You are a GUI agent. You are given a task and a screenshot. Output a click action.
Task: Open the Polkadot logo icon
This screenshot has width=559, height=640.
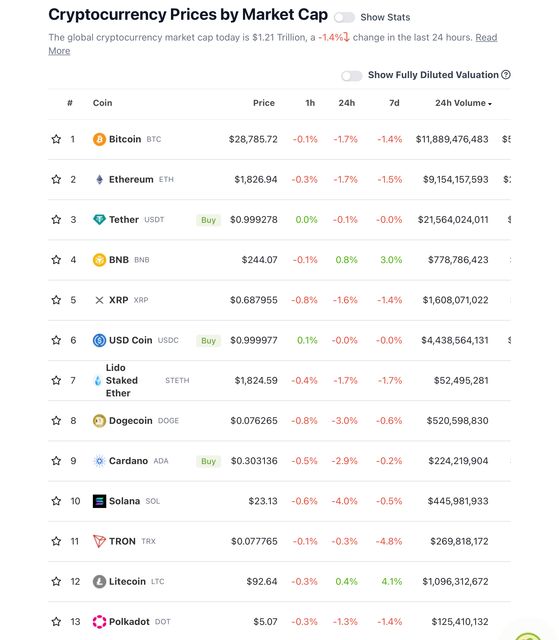click(99, 622)
